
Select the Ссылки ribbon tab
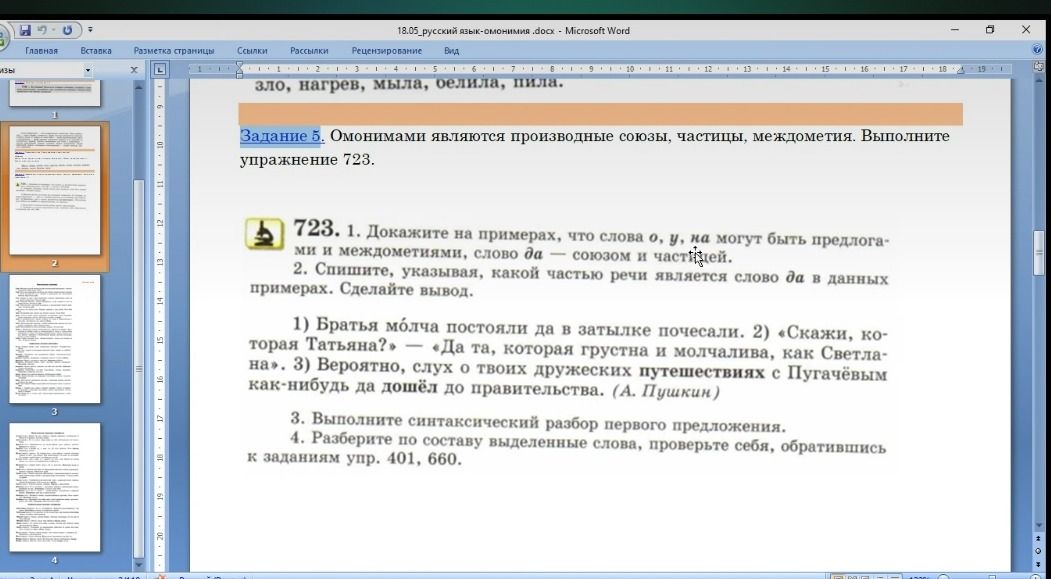[252, 50]
